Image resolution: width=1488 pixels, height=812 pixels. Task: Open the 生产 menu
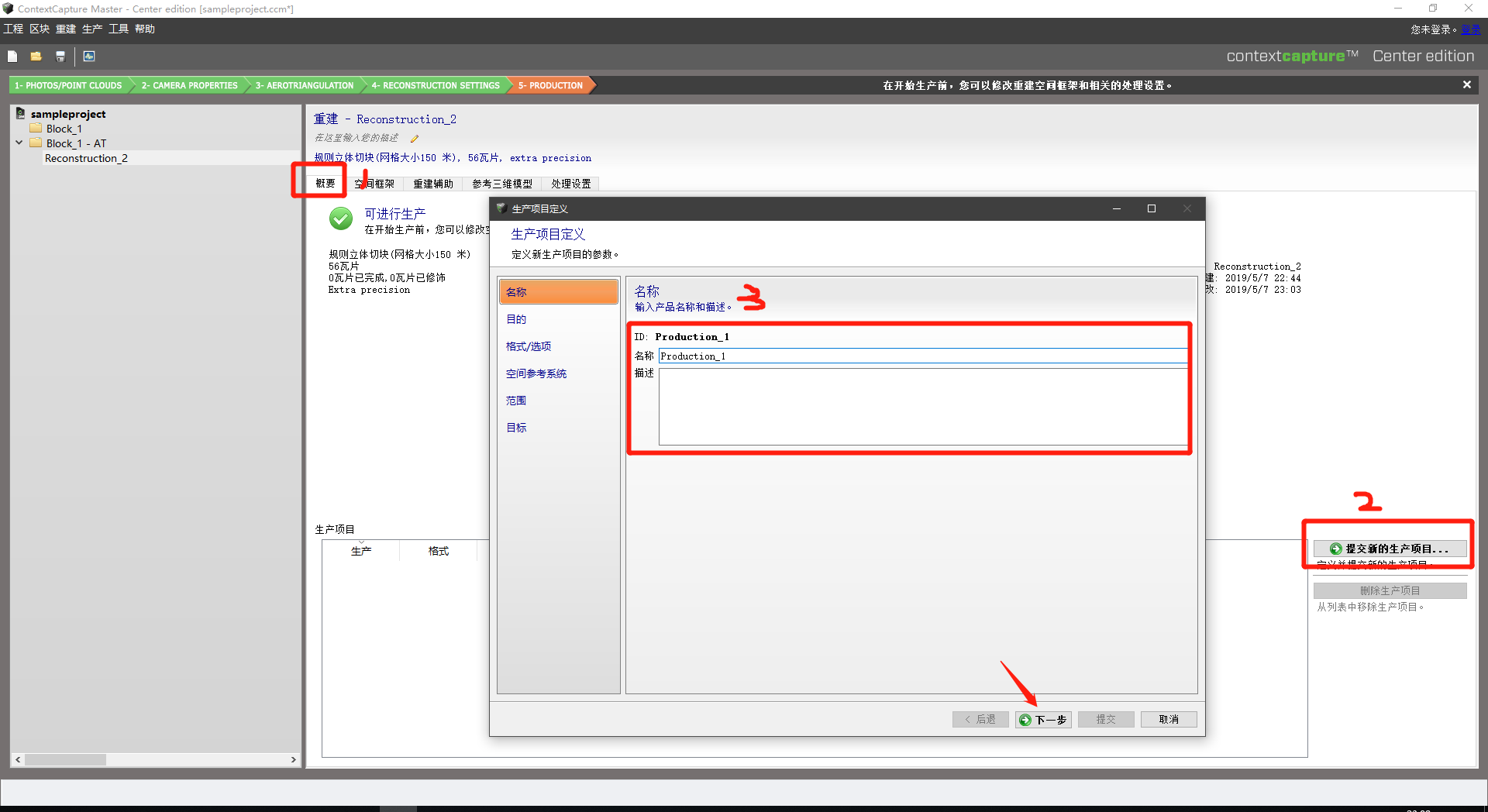91,29
